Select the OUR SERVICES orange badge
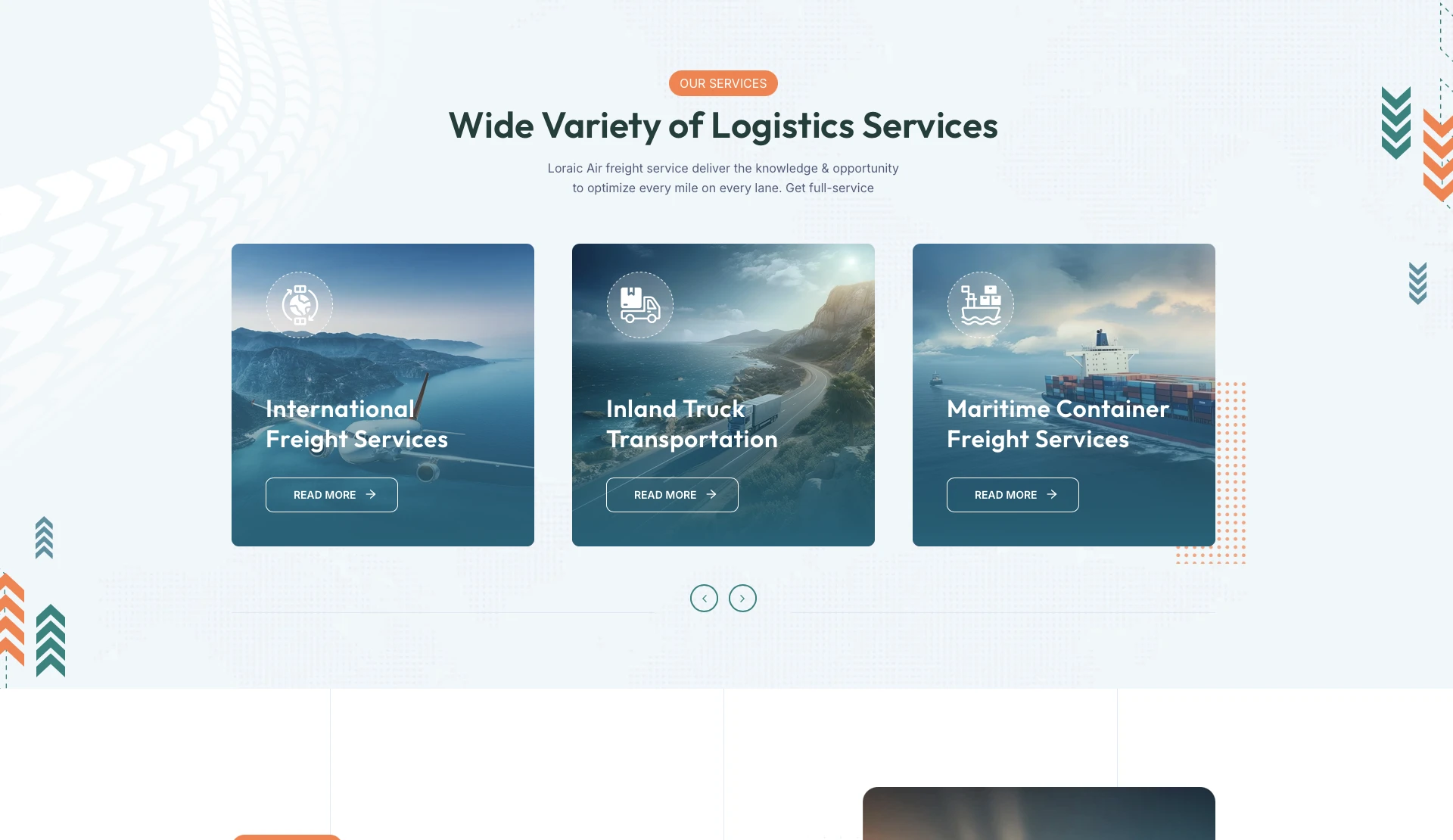This screenshot has width=1453, height=840. pos(723,83)
